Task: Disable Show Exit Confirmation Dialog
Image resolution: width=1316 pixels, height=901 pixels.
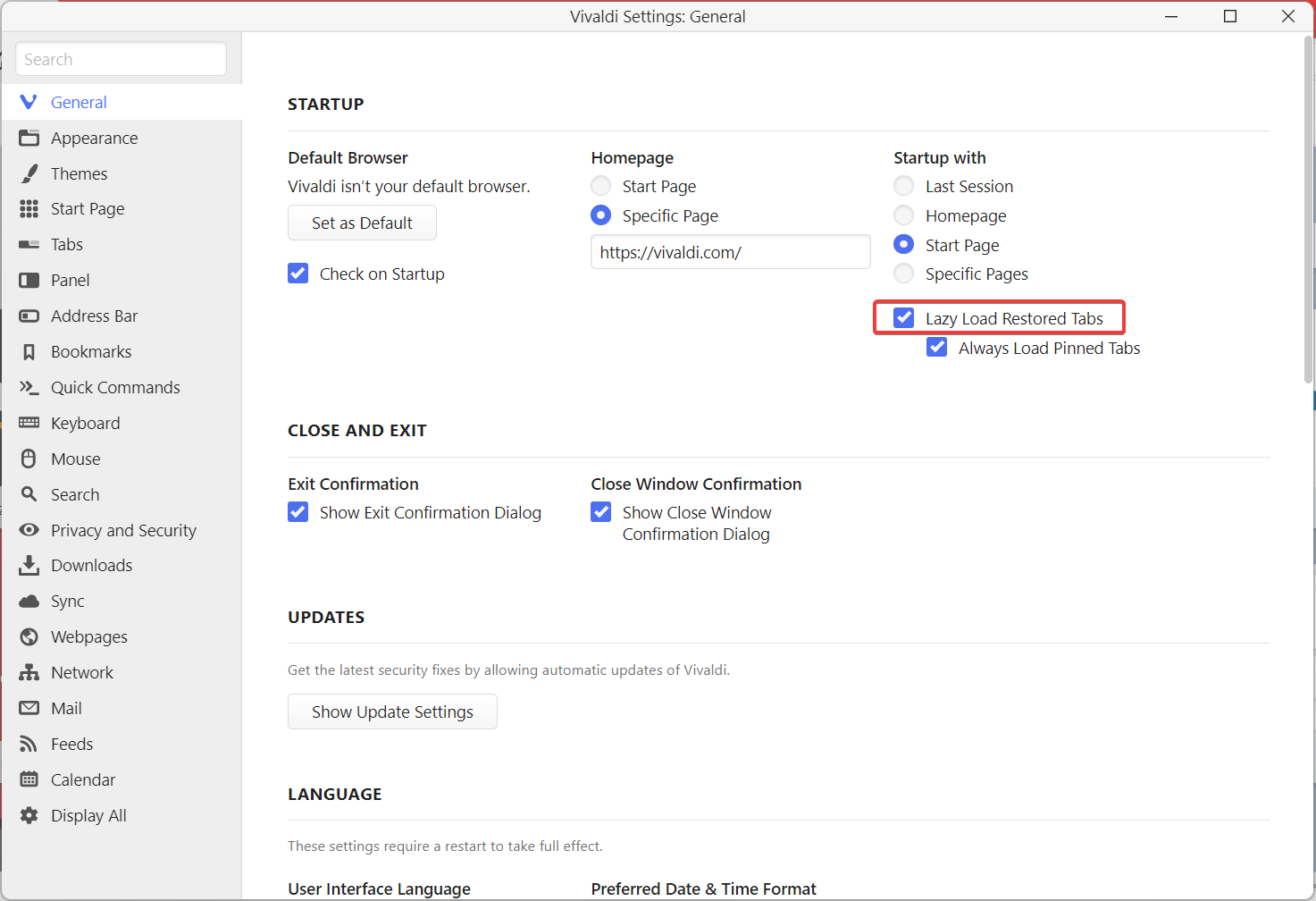Action: click(298, 512)
